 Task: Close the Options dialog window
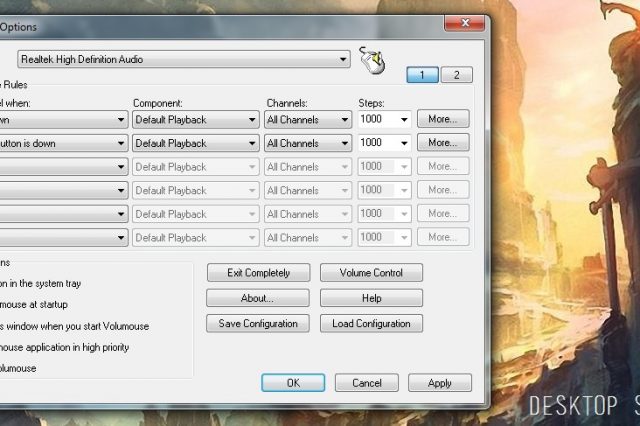(463, 22)
